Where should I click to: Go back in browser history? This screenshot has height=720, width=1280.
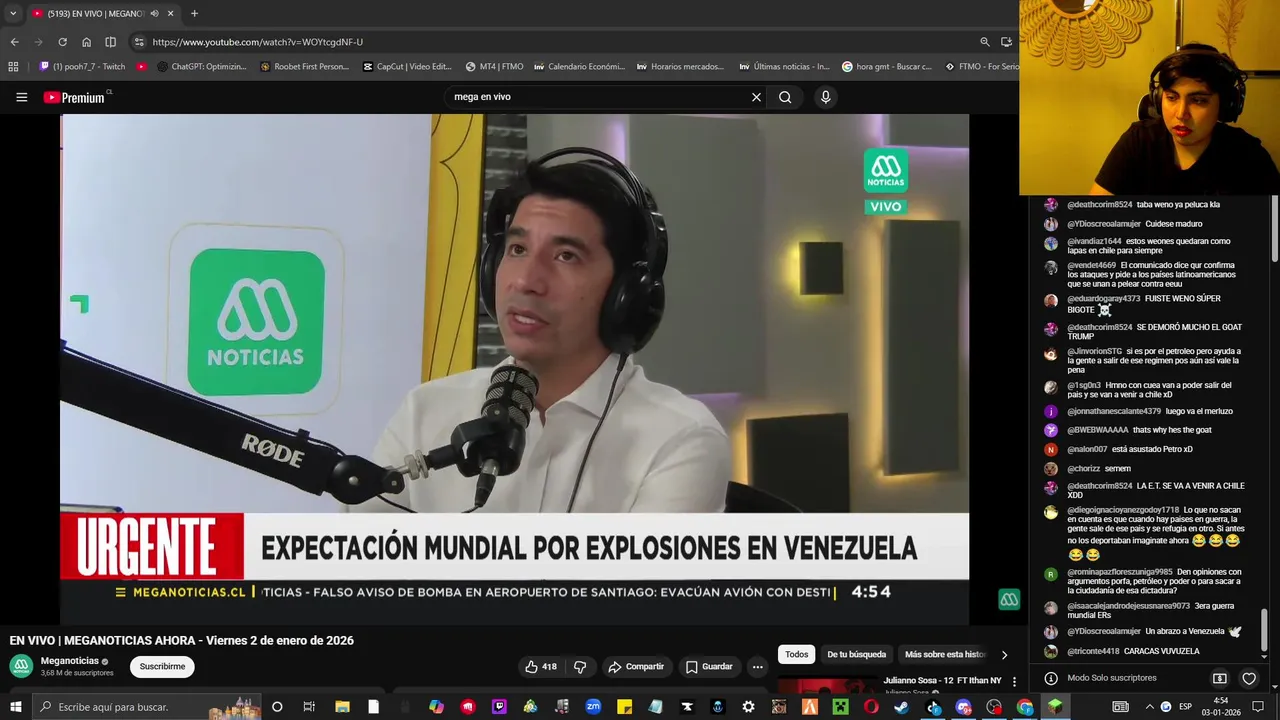click(14, 42)
